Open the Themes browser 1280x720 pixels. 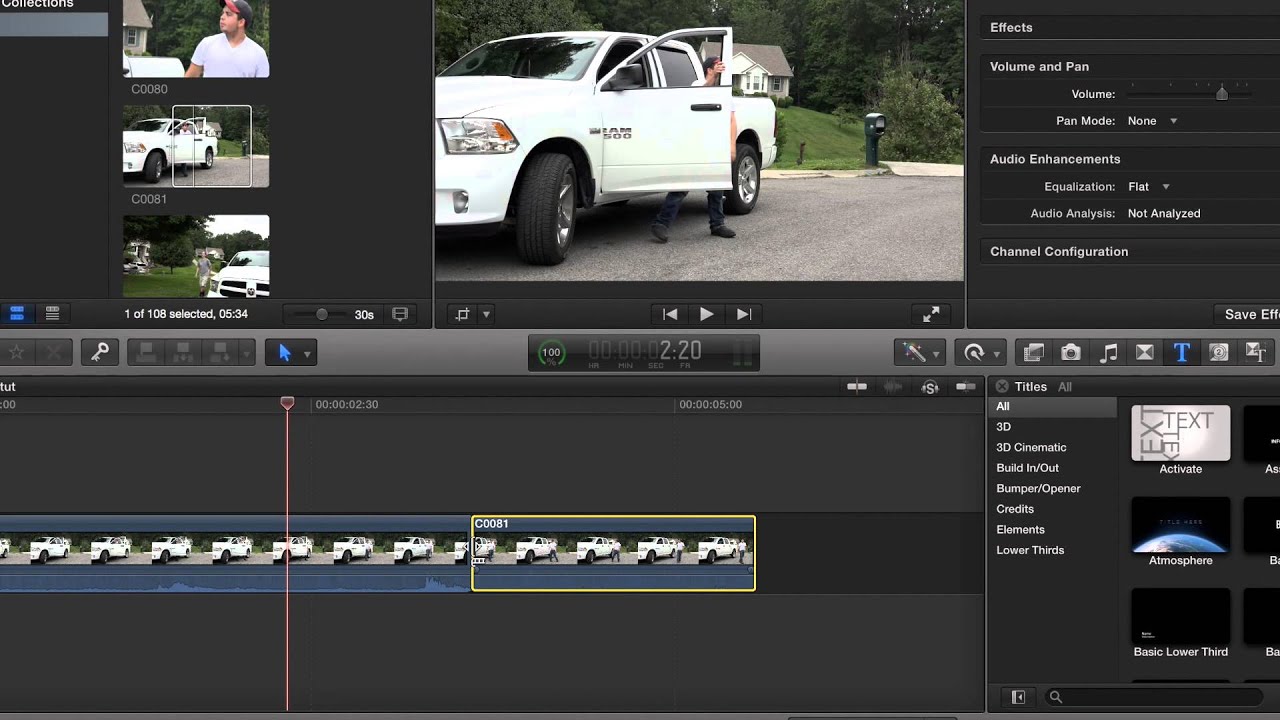point(1256,352)
